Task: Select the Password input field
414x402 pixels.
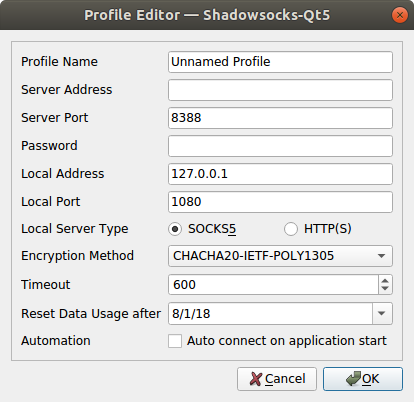Action: (x=280, y=146)
